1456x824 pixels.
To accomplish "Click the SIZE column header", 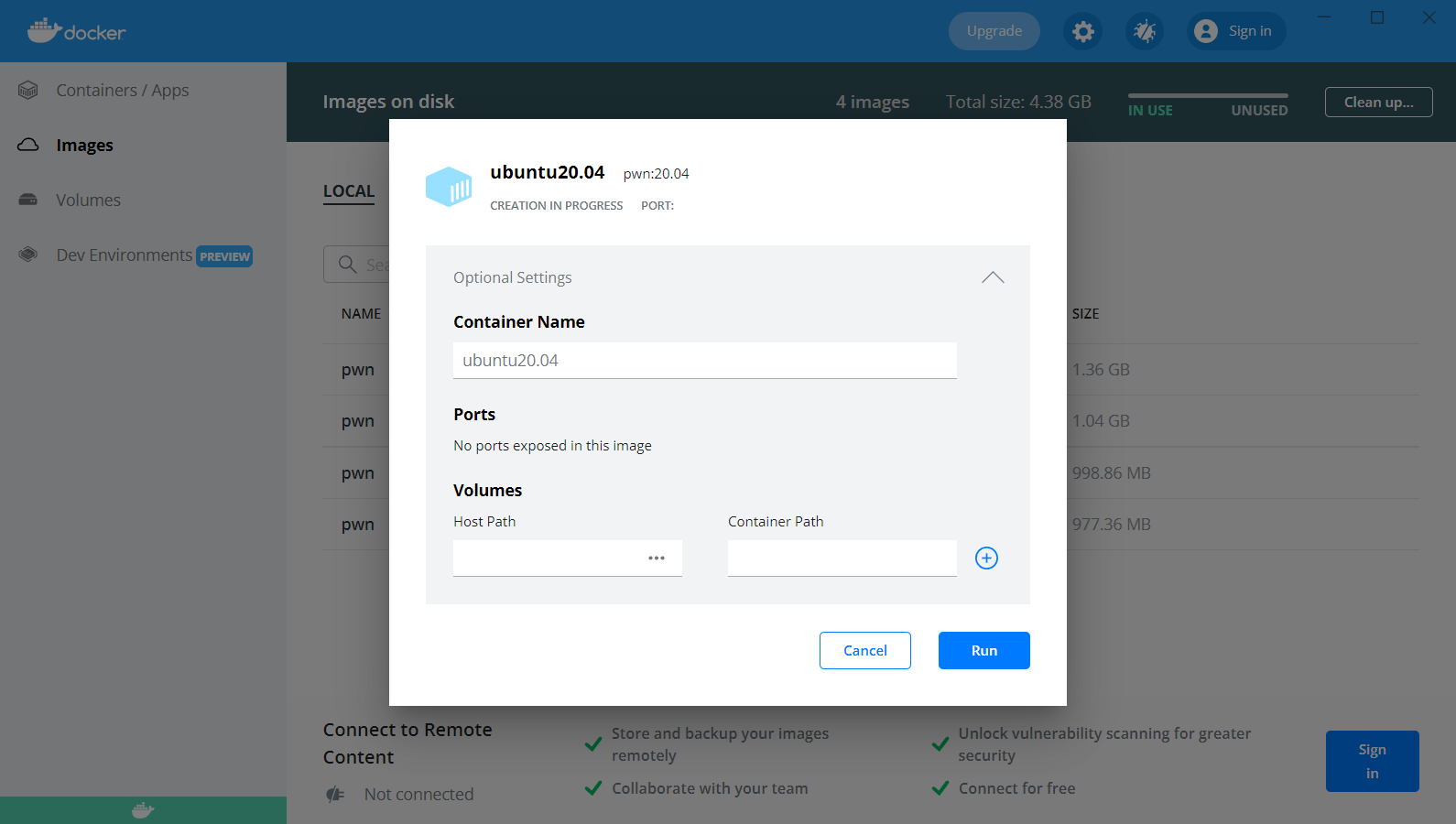I will click(1085, 313).
